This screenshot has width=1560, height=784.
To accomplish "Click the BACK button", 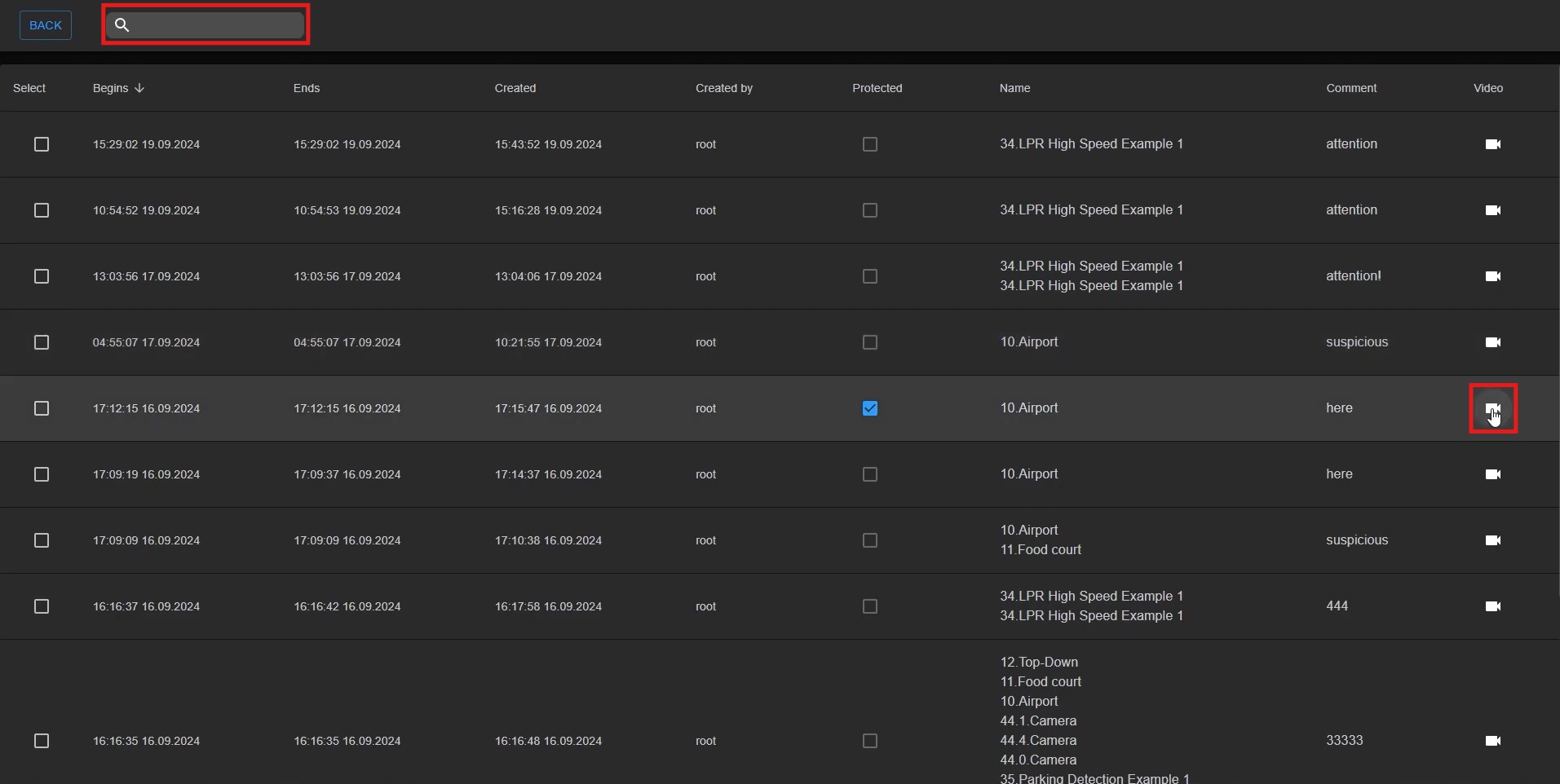I will pos(46,25).
